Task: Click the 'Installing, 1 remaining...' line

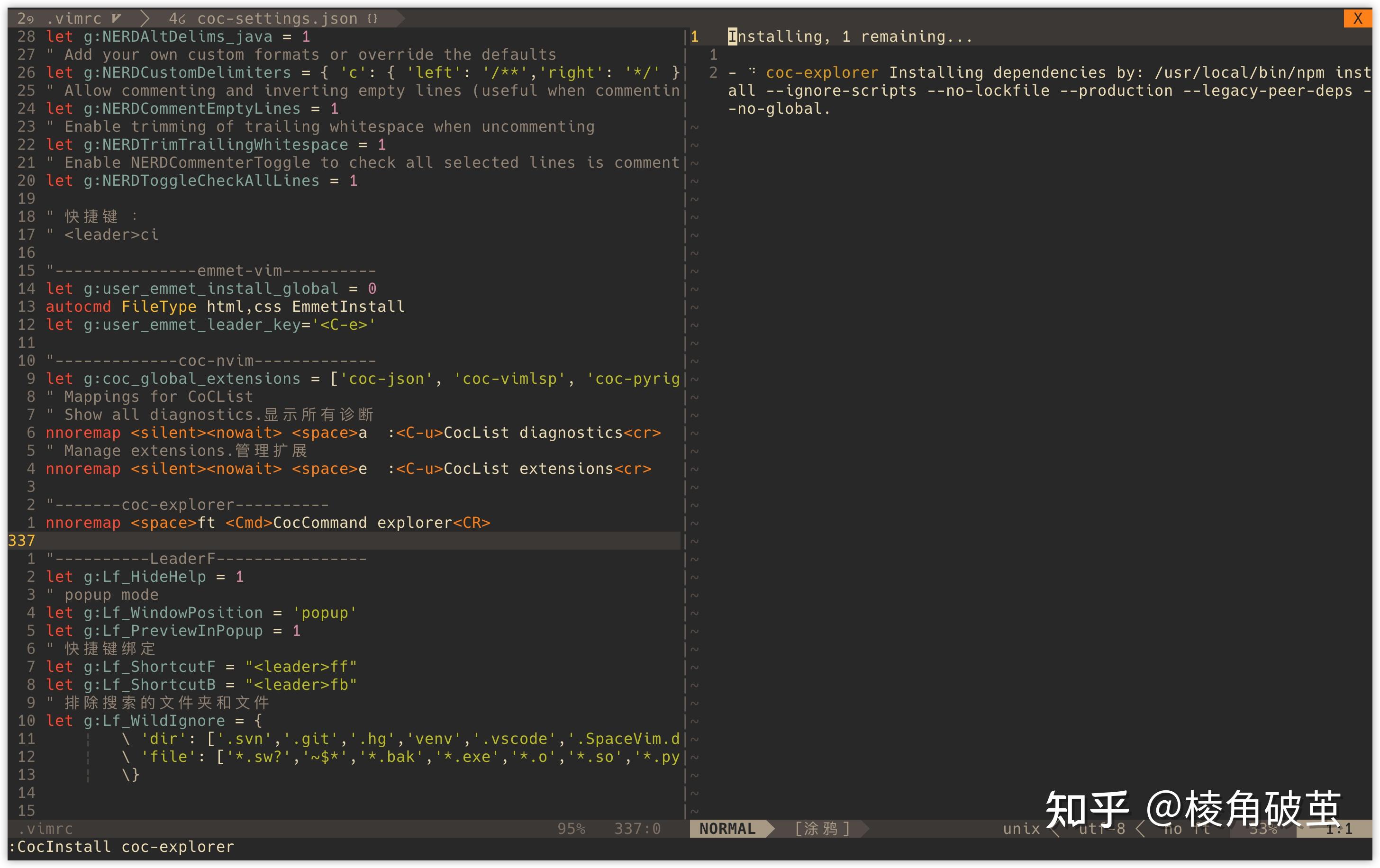Action: pyautogui.click(x=850, y=36)
